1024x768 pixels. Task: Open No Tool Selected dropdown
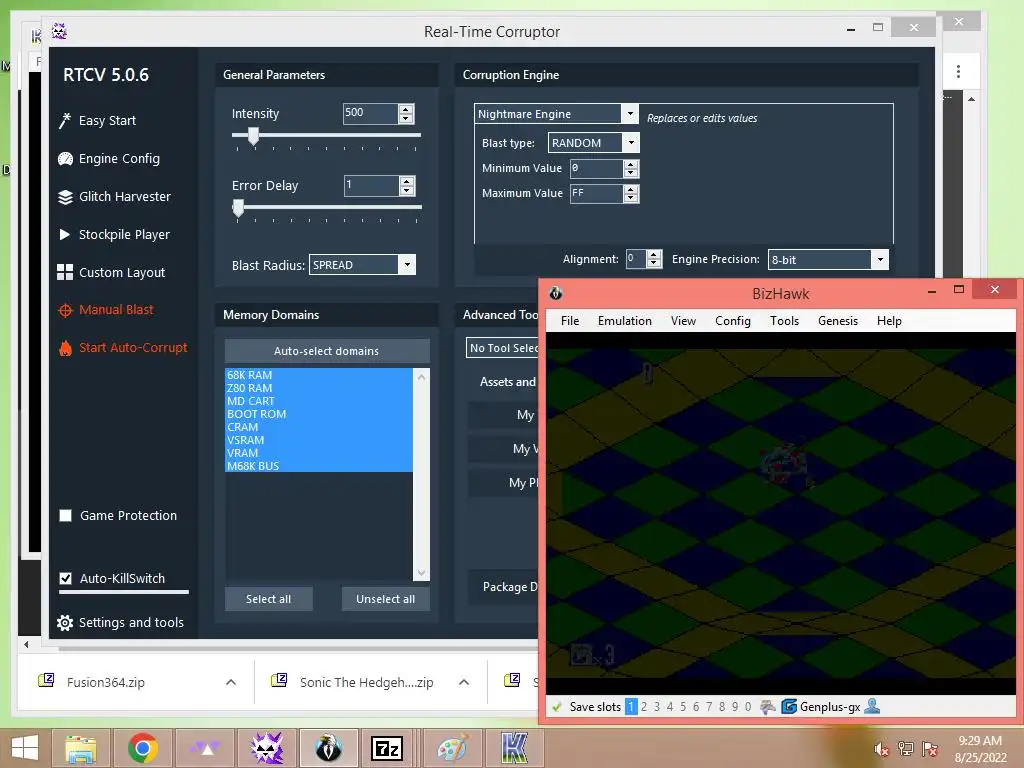point(503,348)
